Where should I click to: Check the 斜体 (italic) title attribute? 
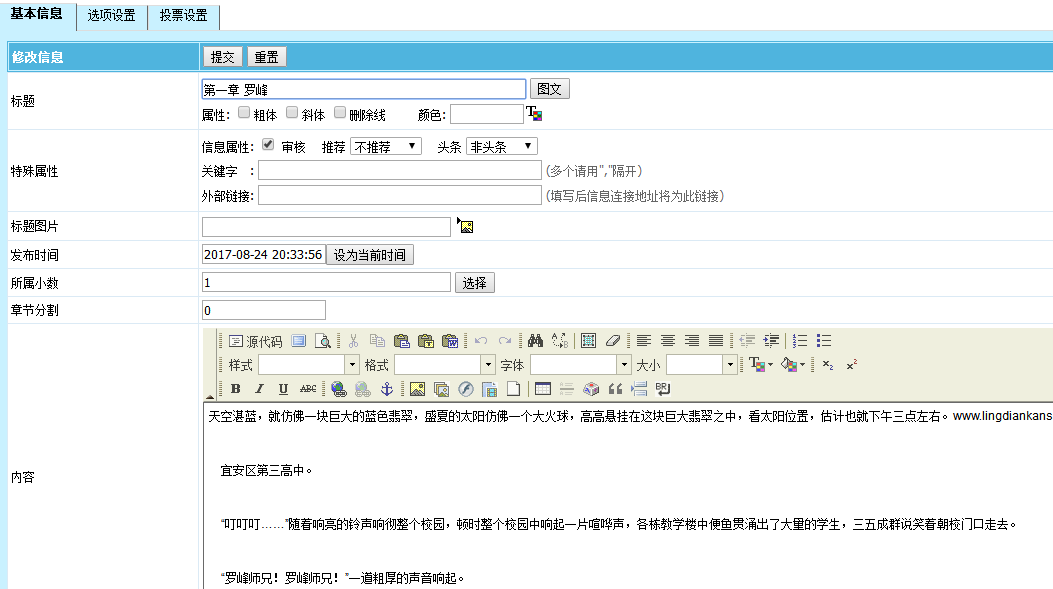[x=292, y=113]
